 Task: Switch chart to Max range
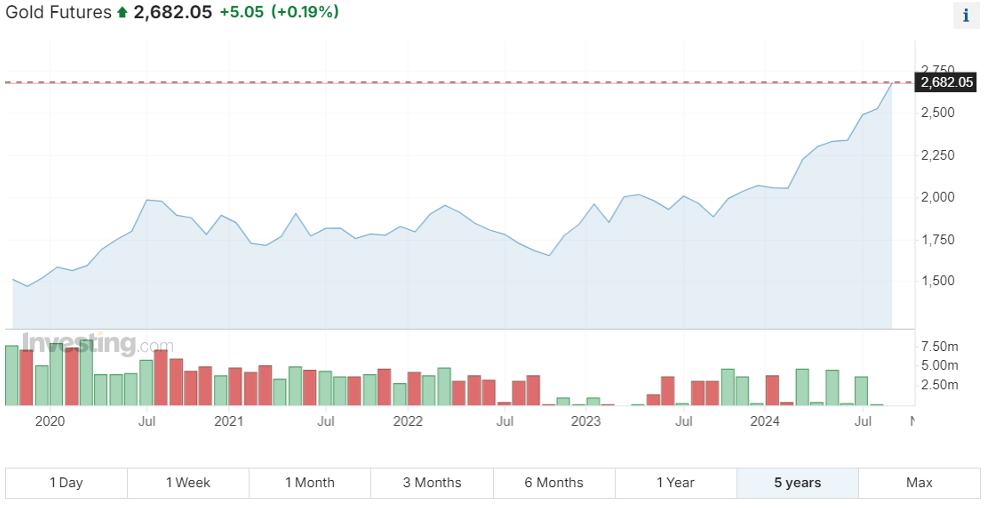(x=919, y=483)
